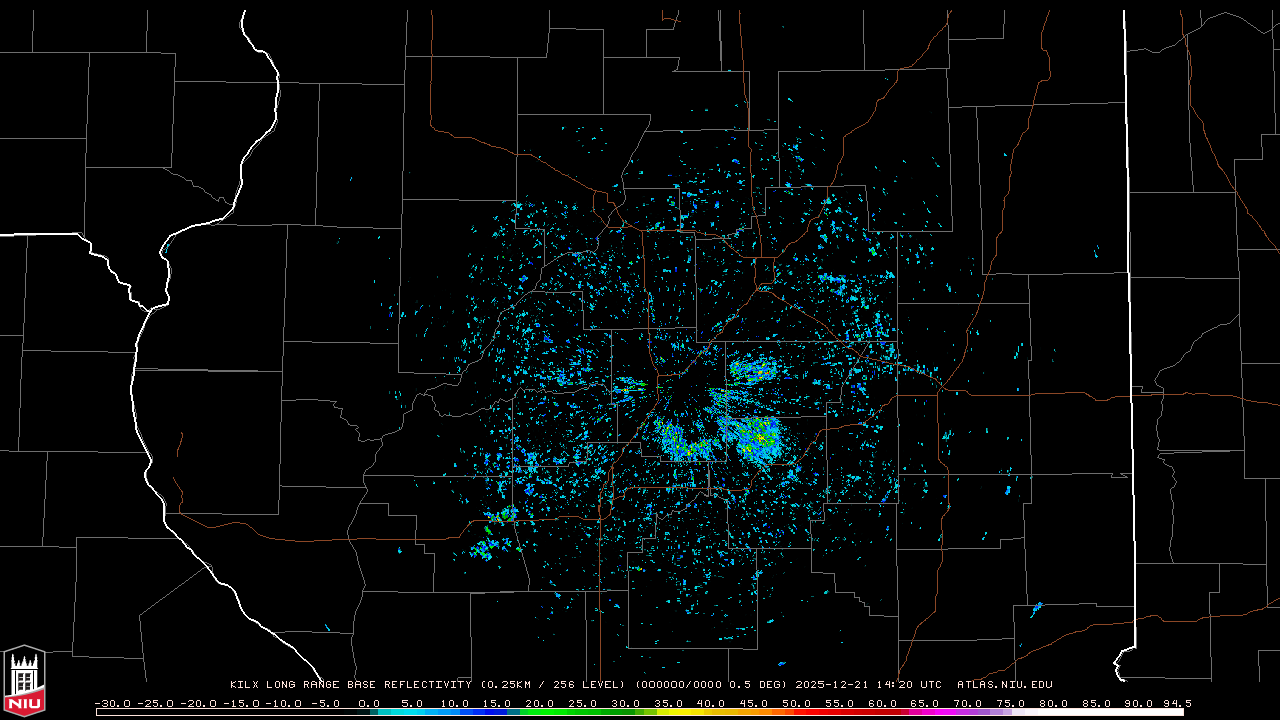The width and height of the screenshot is (1280, 720).
Task: Click the 94.5 maximum scale label
Action: coord(1176,703)
